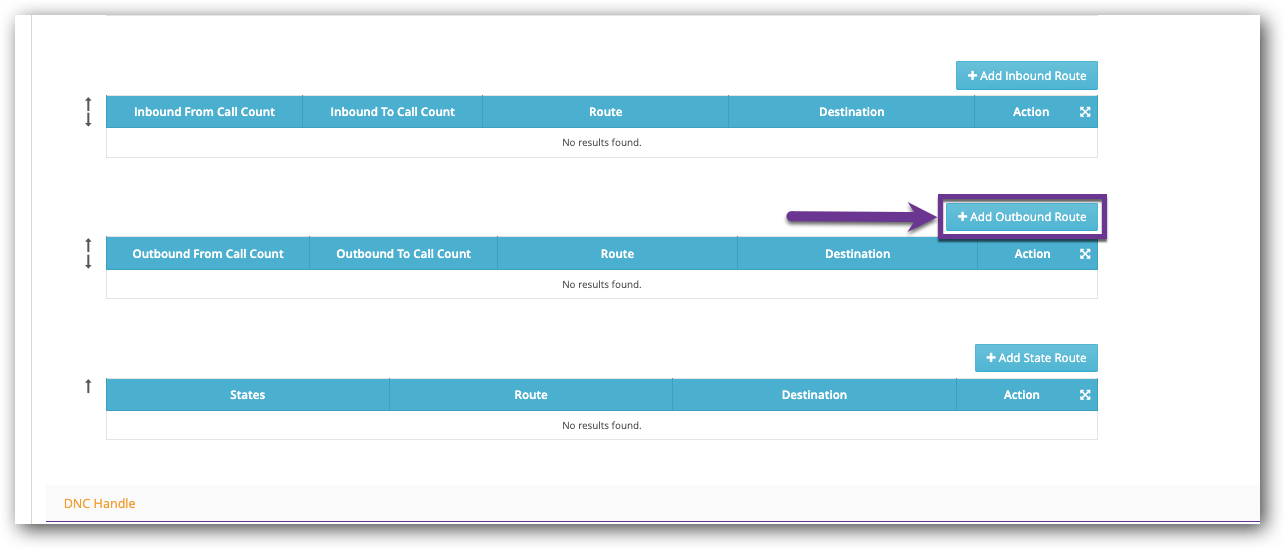Click the Action header in the inbound table

click(x=1030, y=112)
